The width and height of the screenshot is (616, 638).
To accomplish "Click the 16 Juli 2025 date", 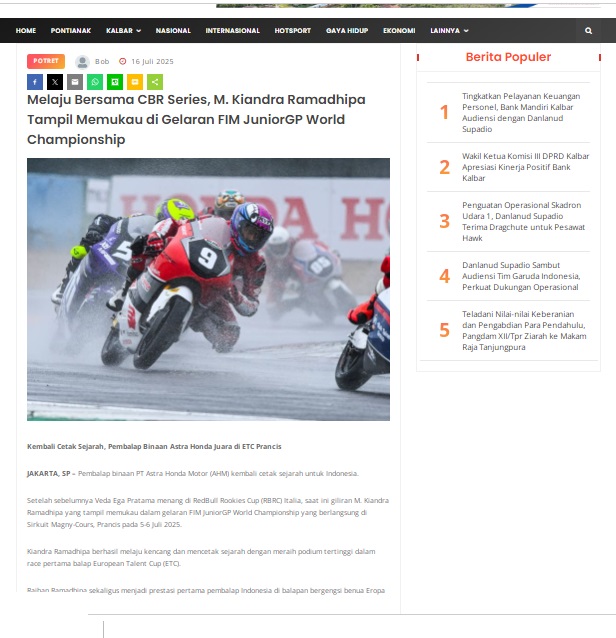I will [152, 61].
